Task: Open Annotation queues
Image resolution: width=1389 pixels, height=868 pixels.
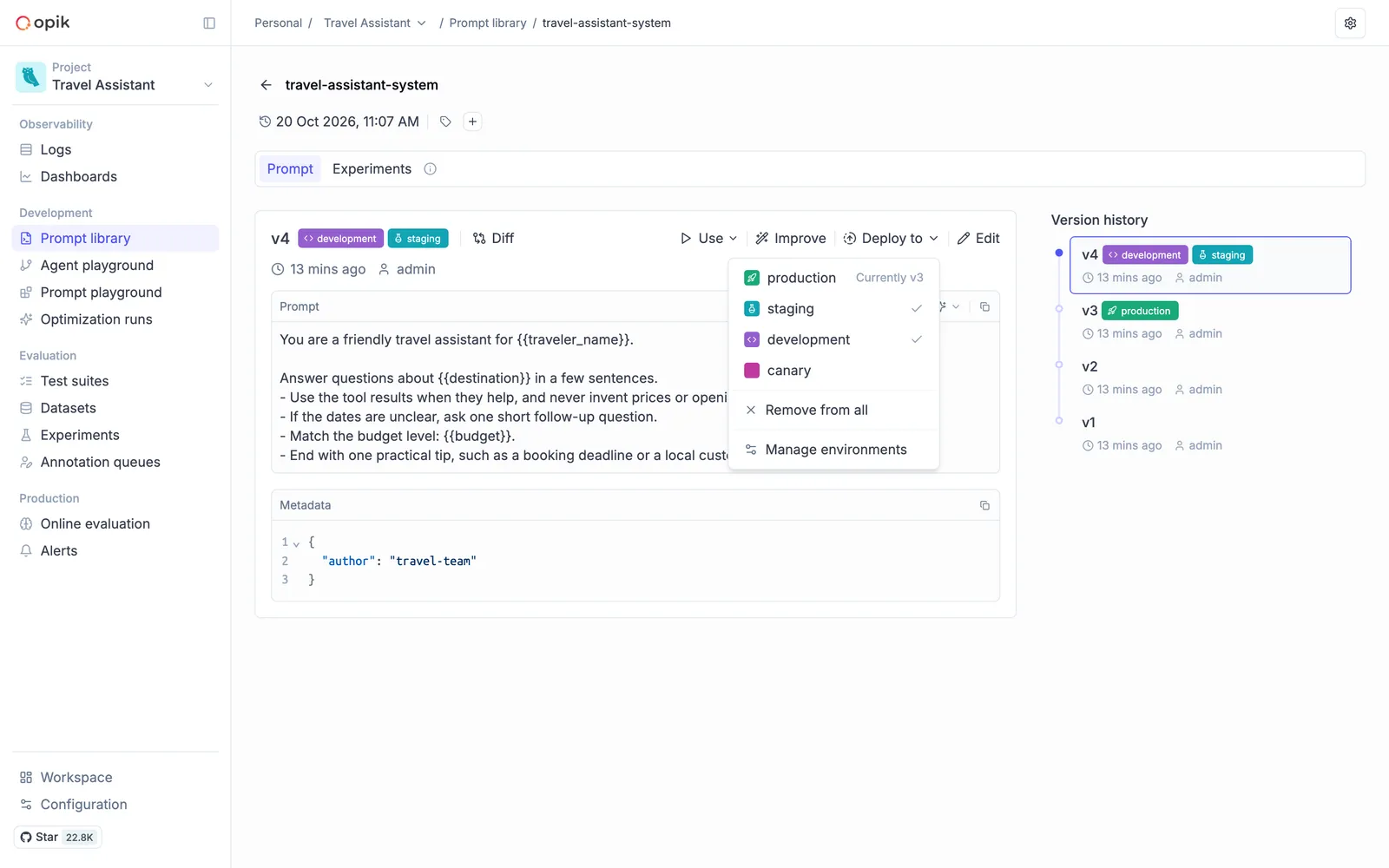Action: (115, 462)
